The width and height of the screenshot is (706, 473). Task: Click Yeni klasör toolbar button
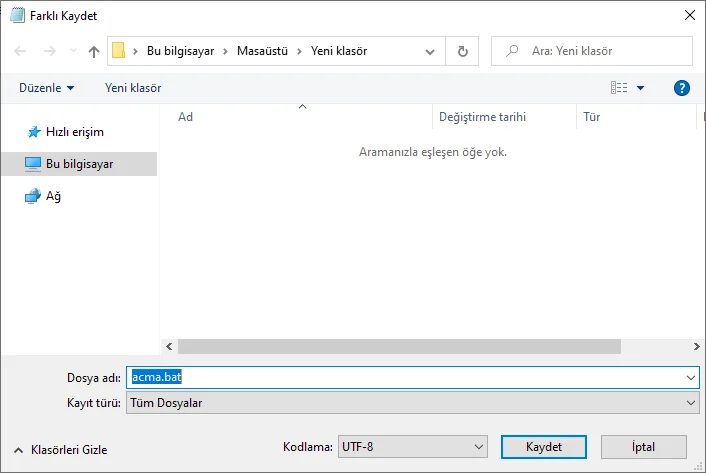133,88
